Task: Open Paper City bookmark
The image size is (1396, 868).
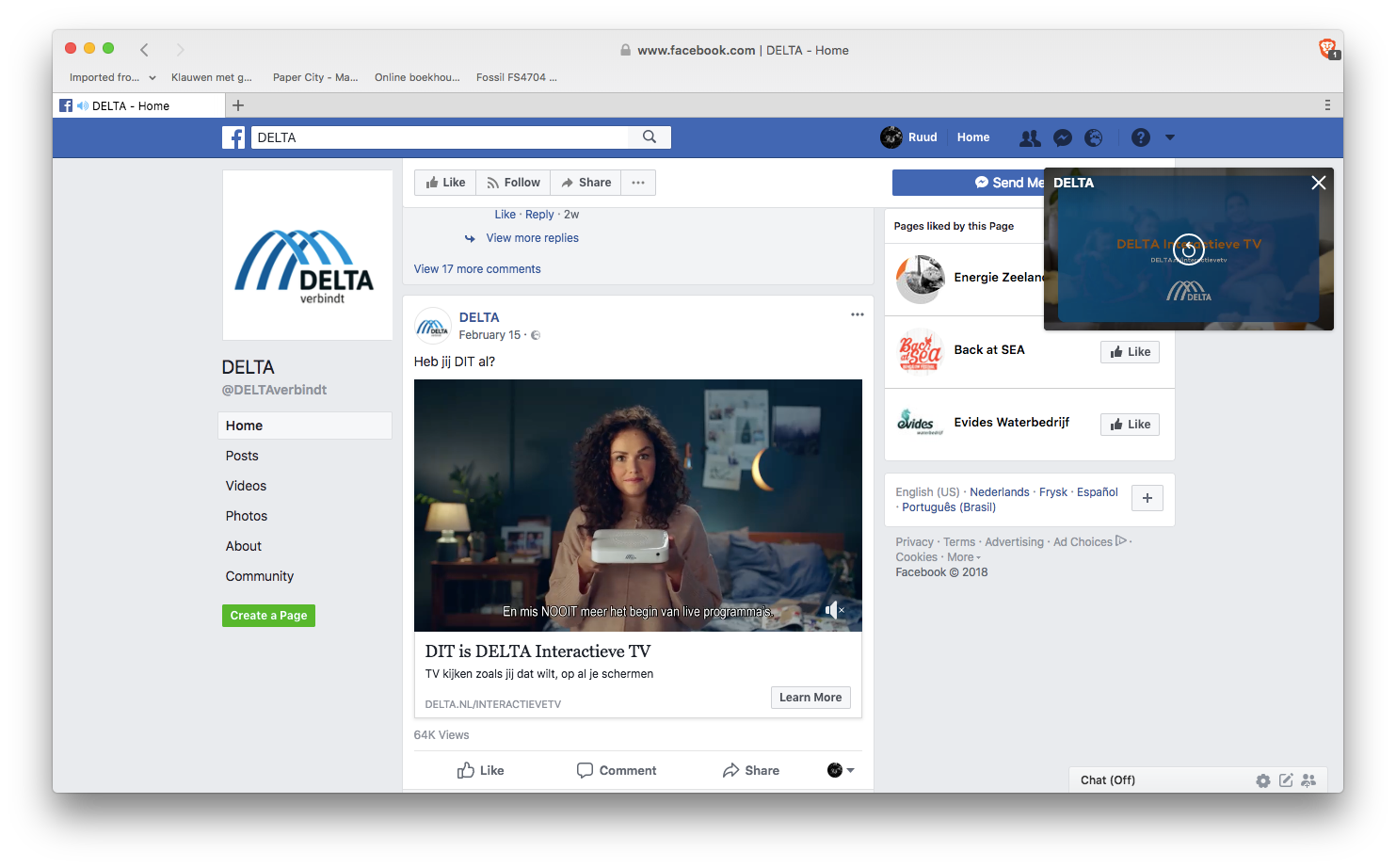Action: 315,78
